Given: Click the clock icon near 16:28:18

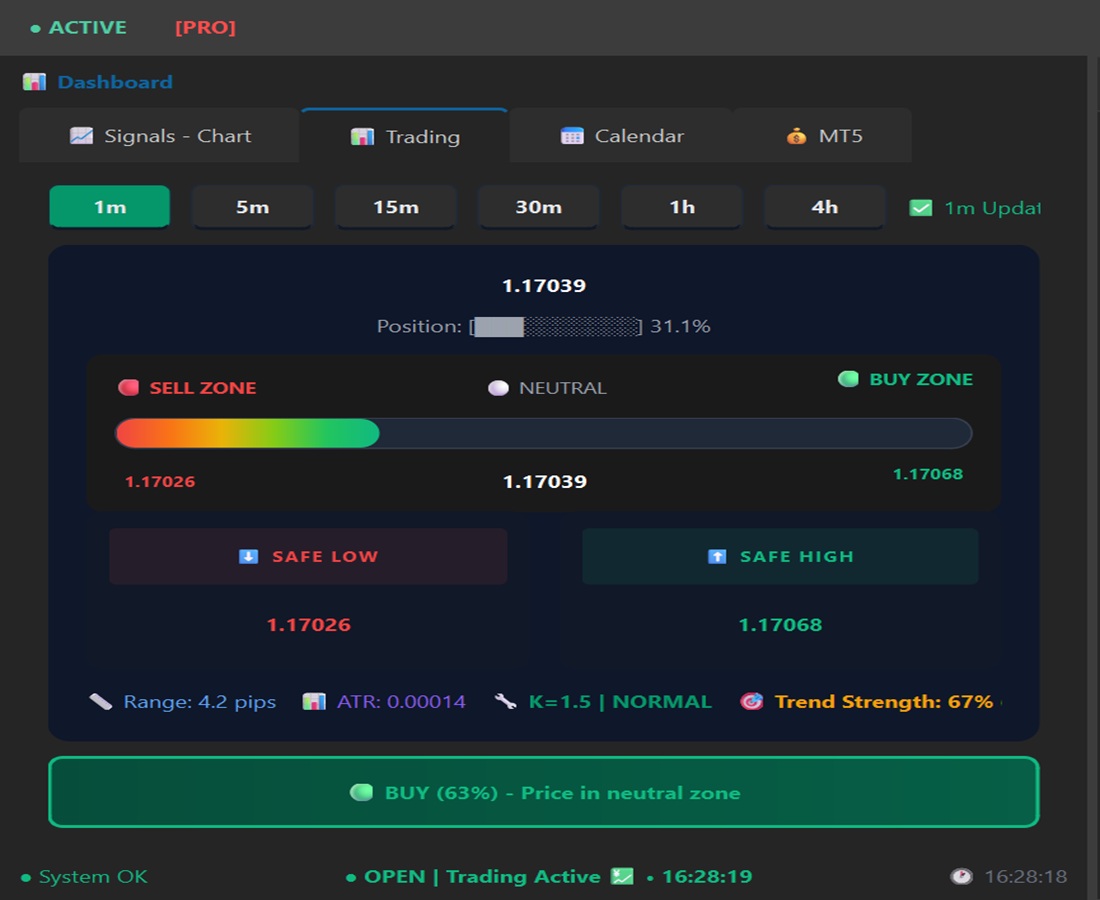Looking at the screenshot, I should click(x=961, y=875).
